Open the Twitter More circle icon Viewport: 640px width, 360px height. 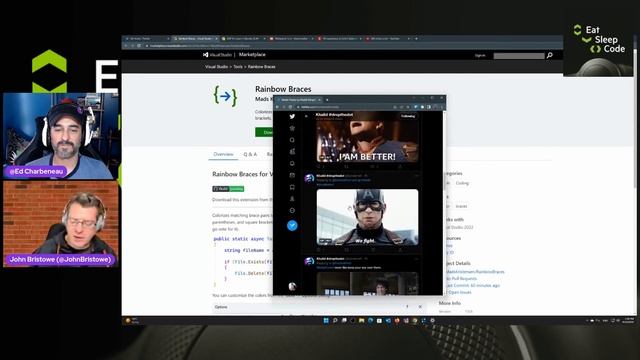click(x=292, y=211)
